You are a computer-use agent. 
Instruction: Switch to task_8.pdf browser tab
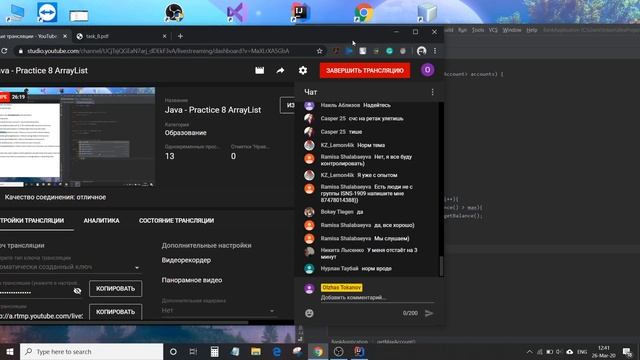[x=122, y=36]
